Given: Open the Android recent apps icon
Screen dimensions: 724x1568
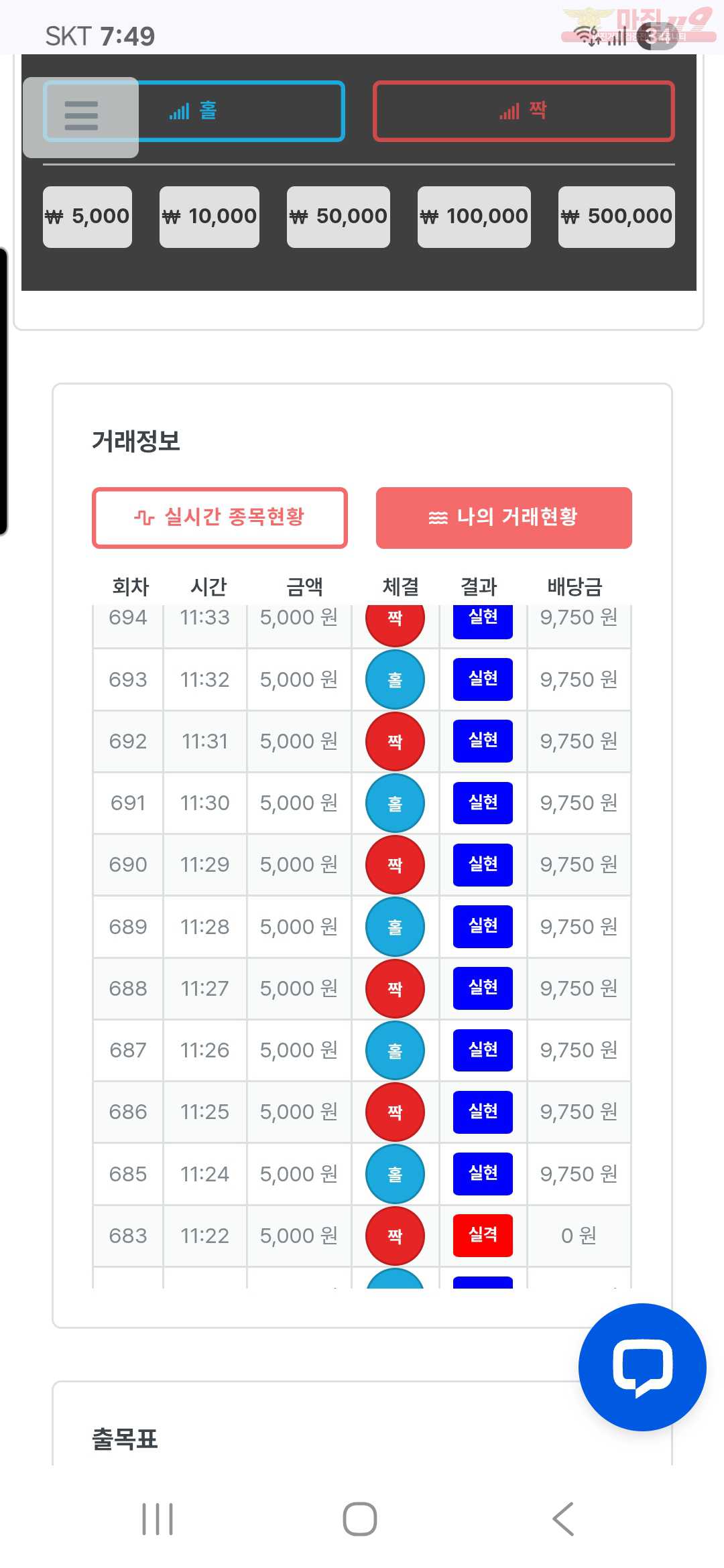Looking at the screenshot, I should [x=158, y=1518].
